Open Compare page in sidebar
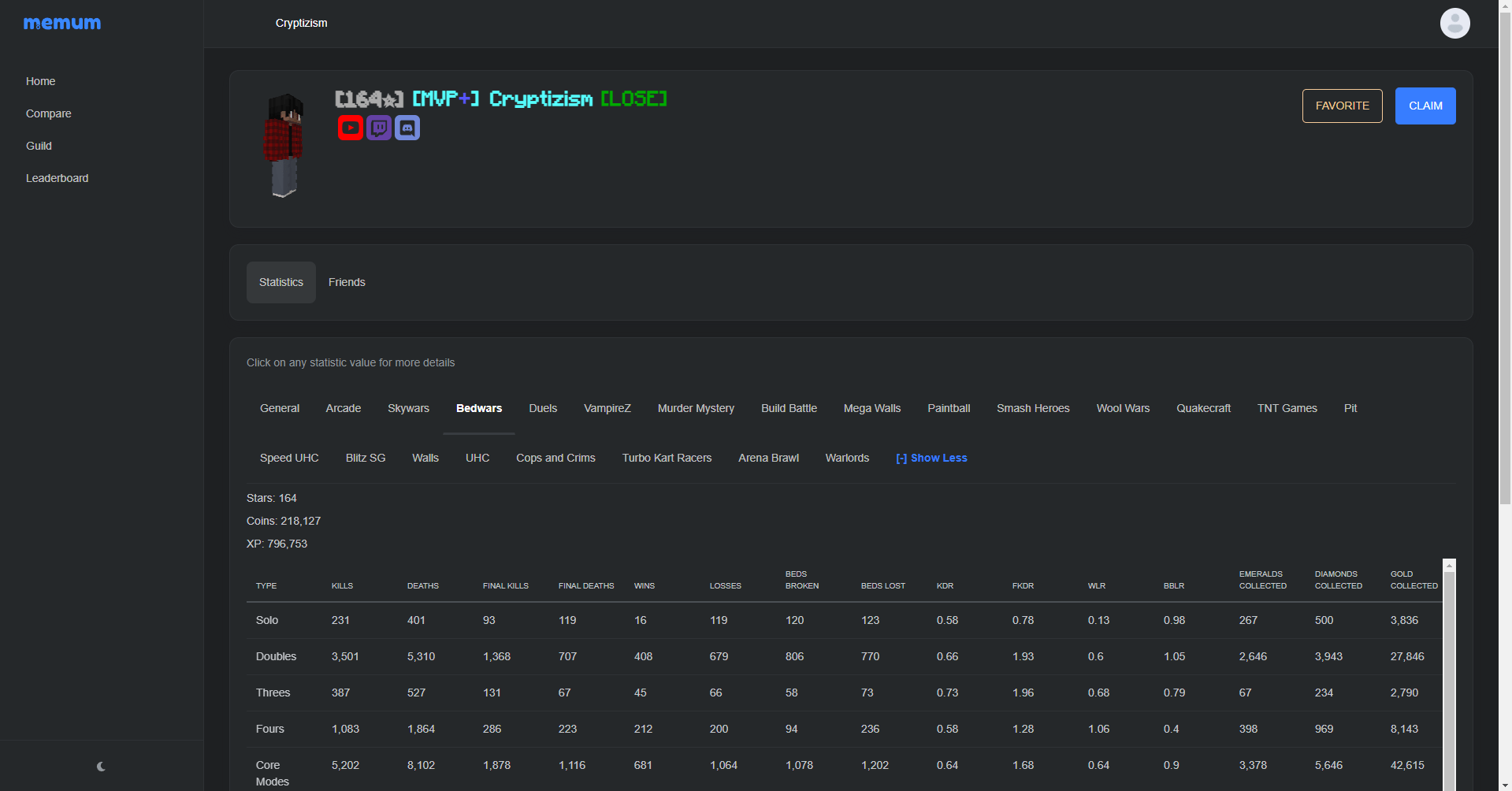The image size is (1512, 791). pyautogui.click(x=49, y=113)
